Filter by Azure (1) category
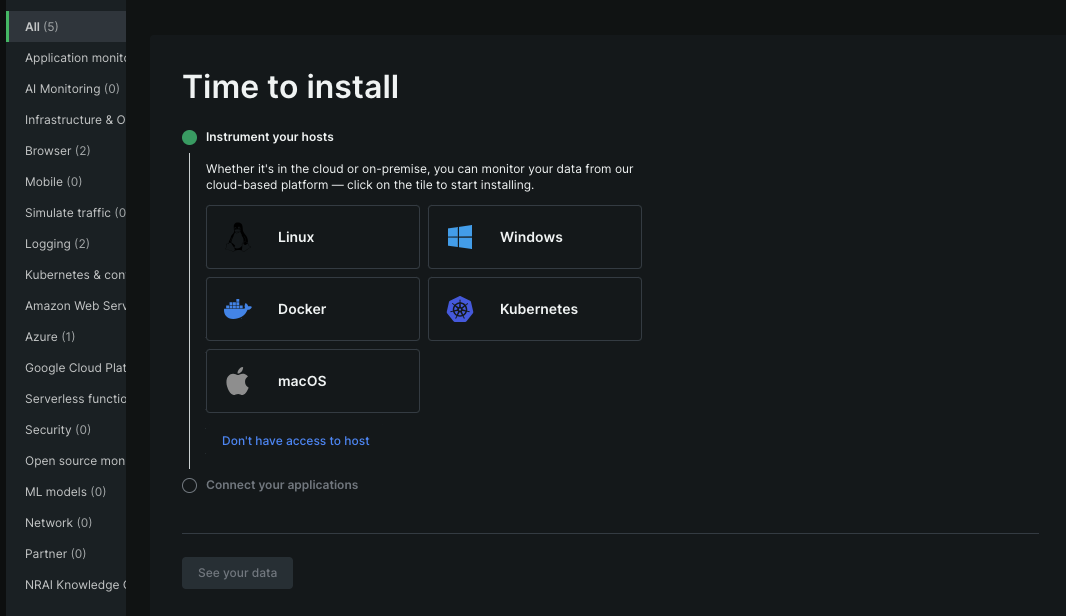The width and height of the screenshot is (1066, 616). coord(67,337)
